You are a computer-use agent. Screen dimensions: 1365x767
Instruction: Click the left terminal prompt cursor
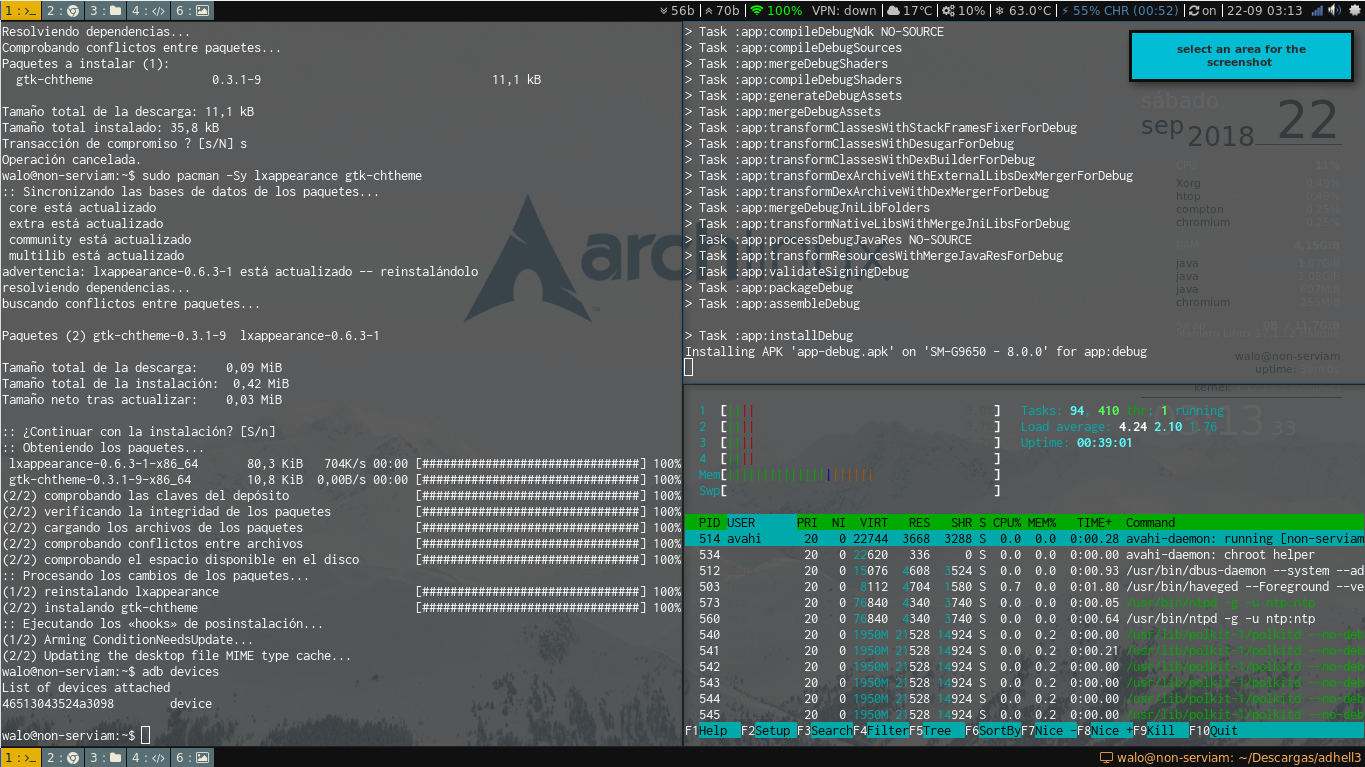(146, 735)
